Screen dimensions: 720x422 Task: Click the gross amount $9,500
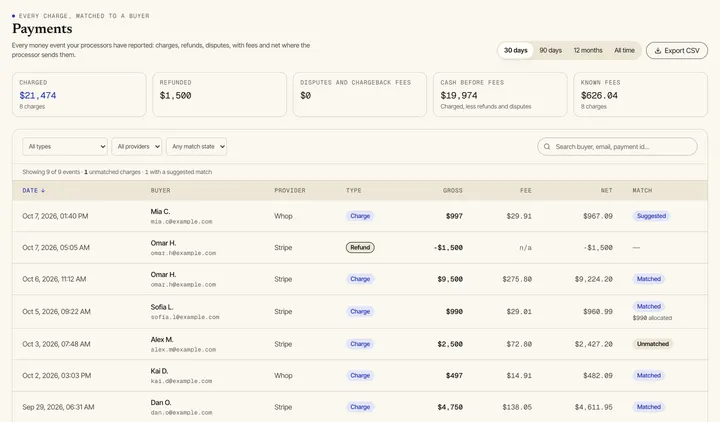[450, 279]
